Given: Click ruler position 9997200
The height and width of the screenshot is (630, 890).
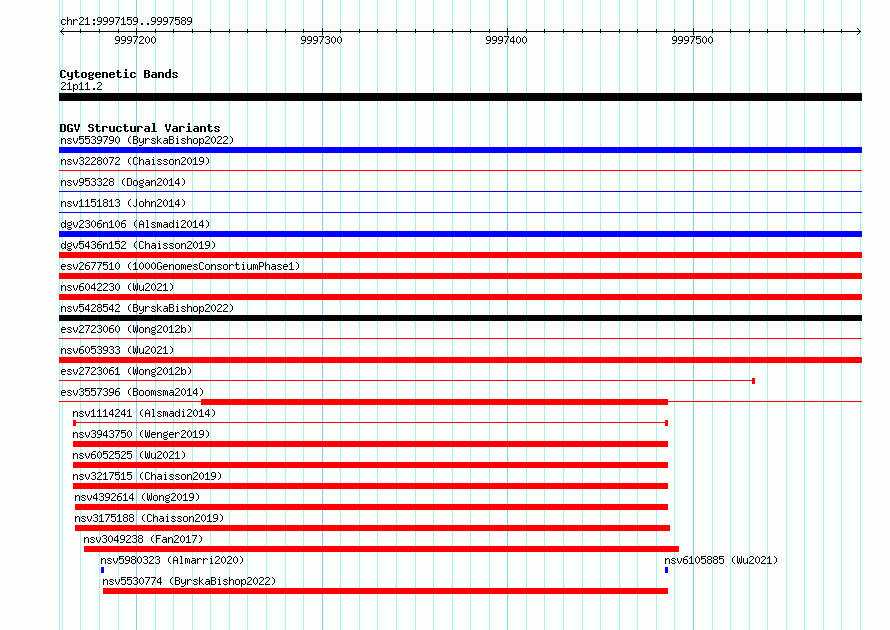Looking at the screenshot, I should pos(135,40).
